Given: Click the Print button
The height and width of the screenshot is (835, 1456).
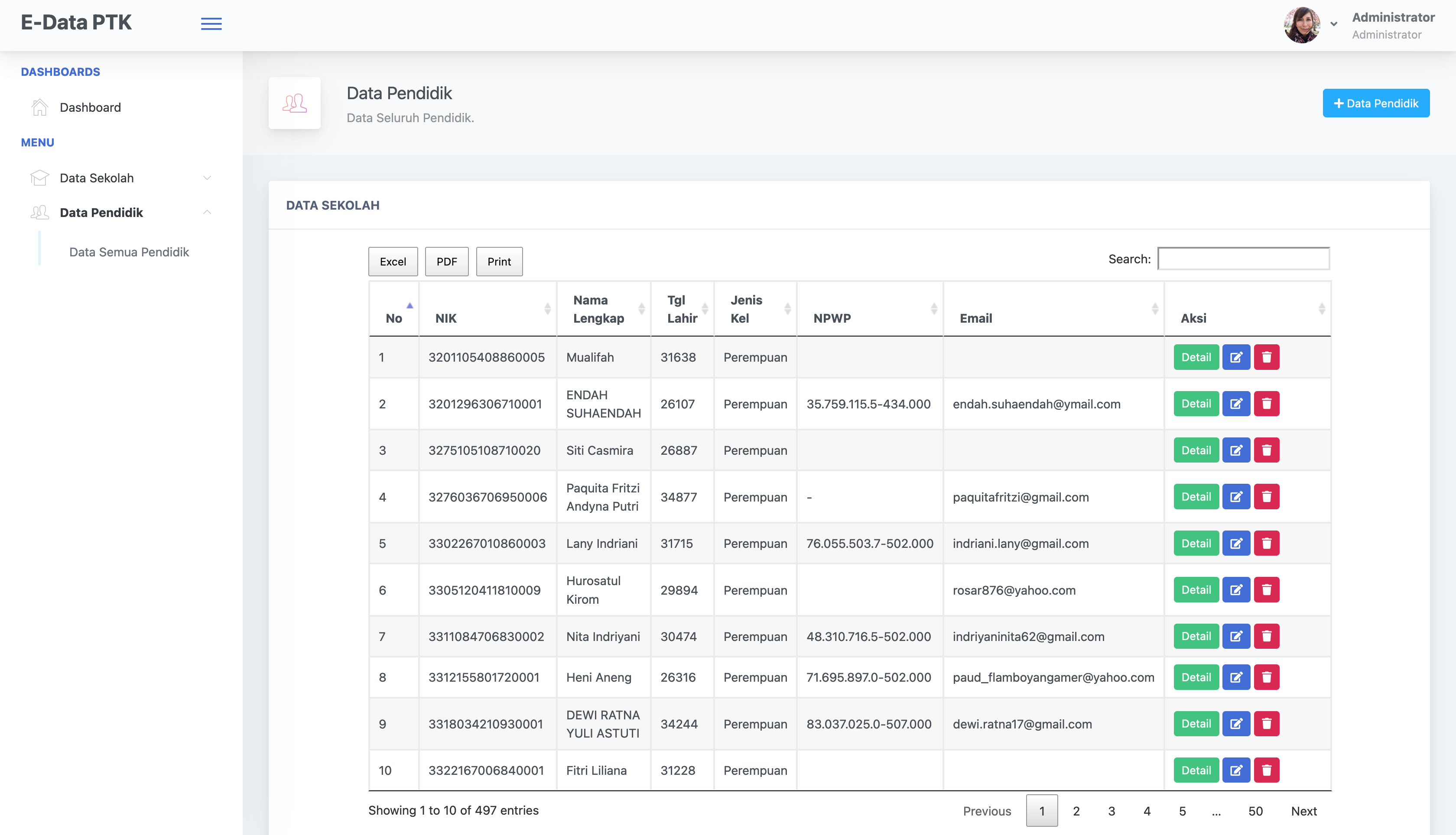Looking at the screenshot, I should pos(499,262).
